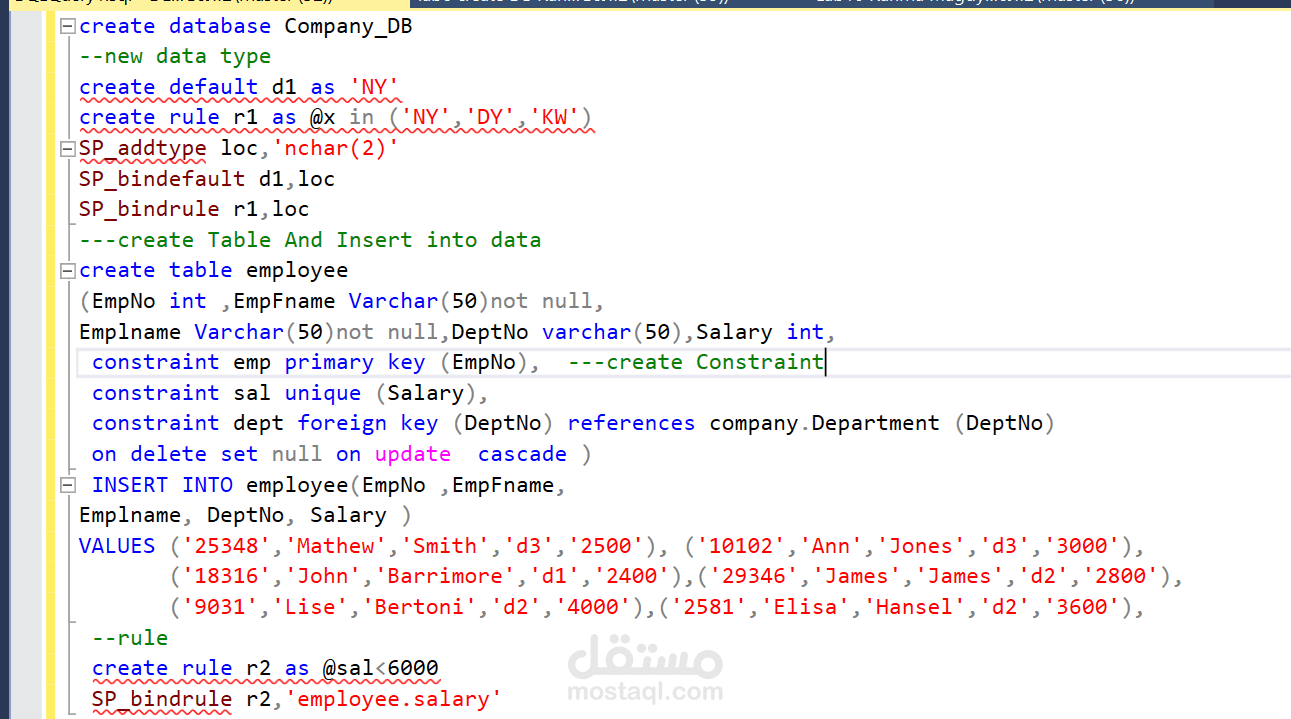Click the 'SP_bindrule r1,loc' line
The image size is (1291, 719).
pos(194,209)
